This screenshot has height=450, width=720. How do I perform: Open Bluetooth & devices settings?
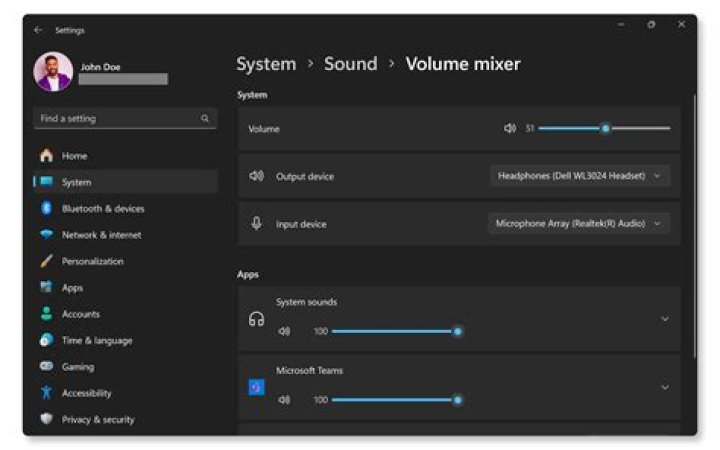pos(102,209)
